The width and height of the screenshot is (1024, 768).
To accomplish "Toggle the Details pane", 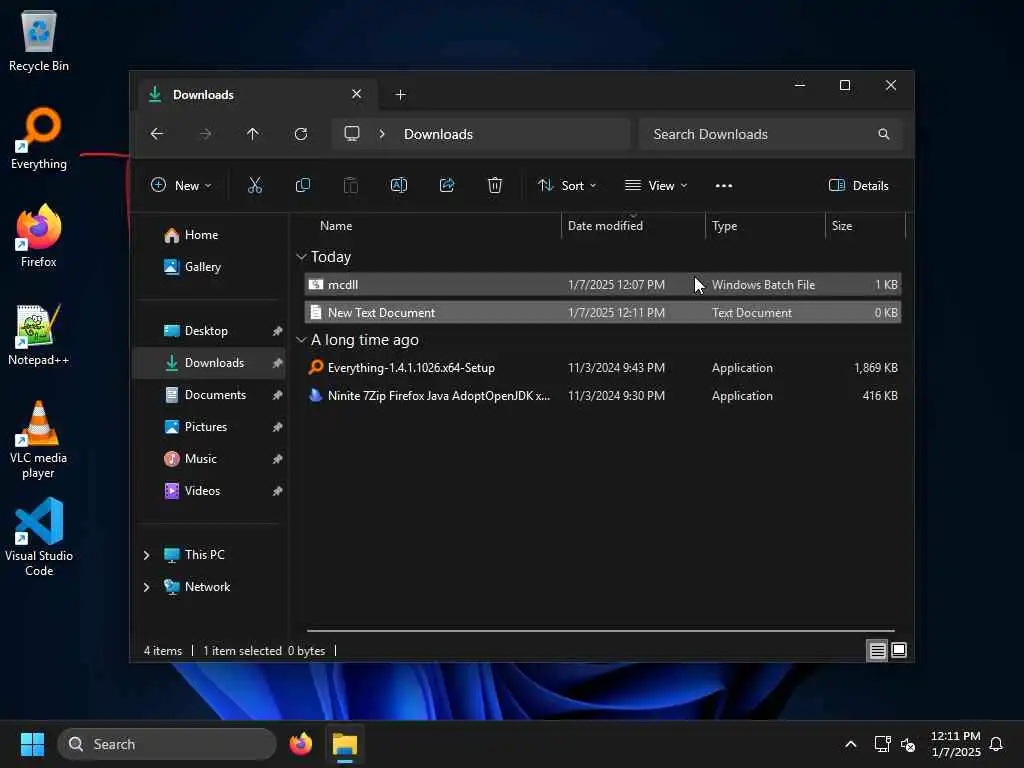I will [x=859, y=185].
